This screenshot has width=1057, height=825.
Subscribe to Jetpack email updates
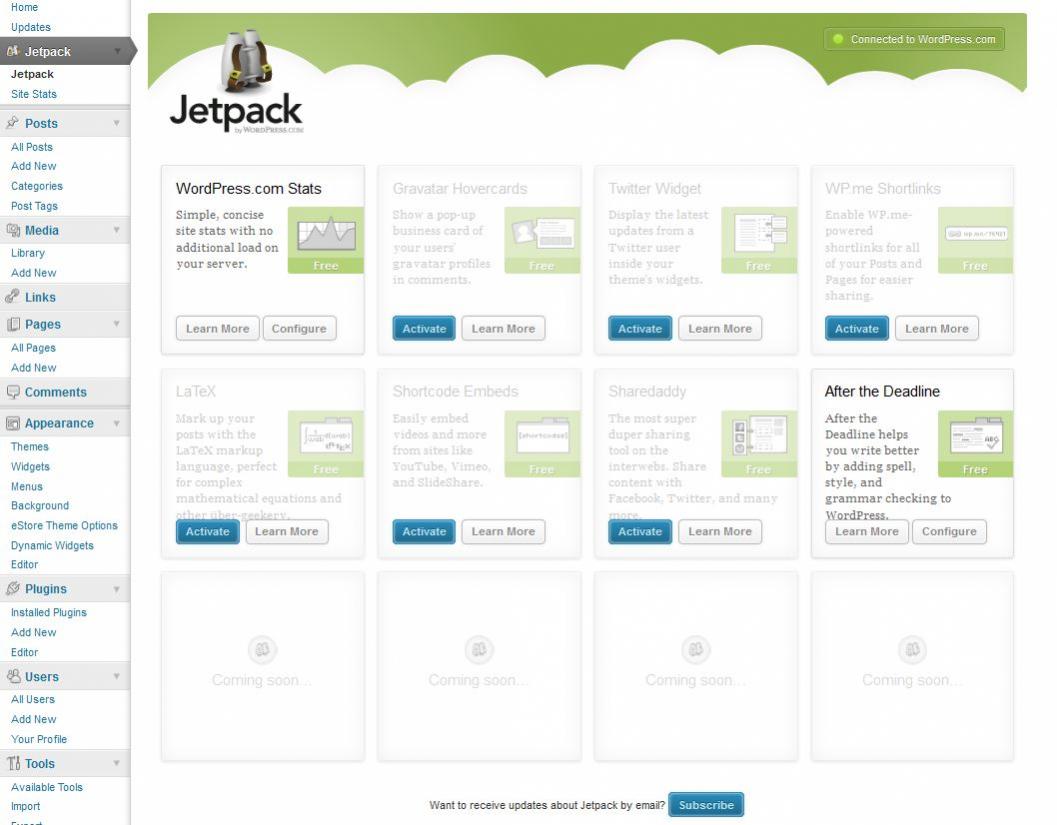(706, 805)
